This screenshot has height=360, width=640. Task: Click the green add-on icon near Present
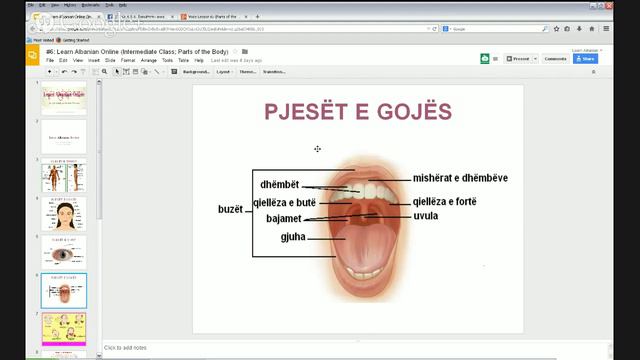coord(484,59)
